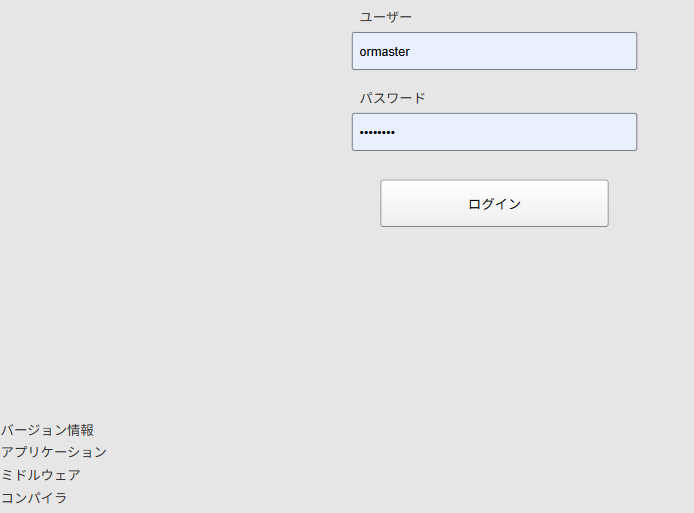Click the パスワード label above the password box

pos(393,98)
